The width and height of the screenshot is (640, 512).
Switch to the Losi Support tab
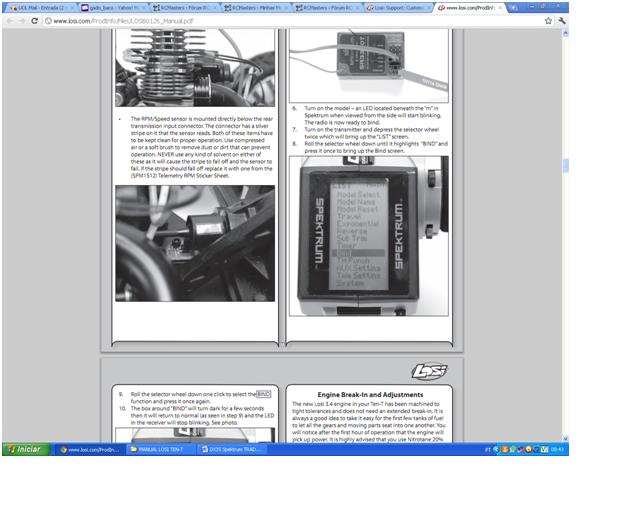(x=399, y=7)
